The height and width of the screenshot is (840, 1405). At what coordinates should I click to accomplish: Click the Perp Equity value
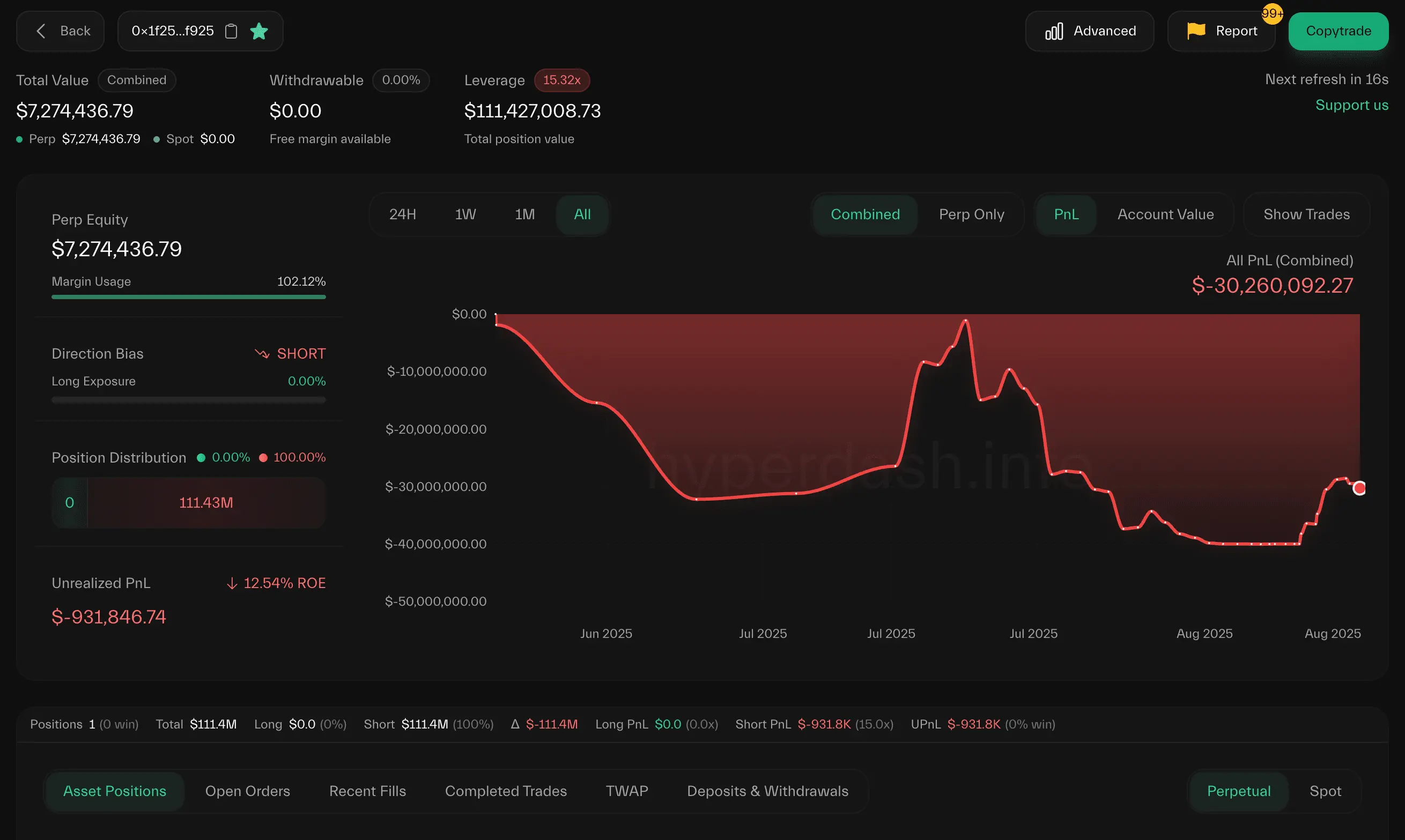[x=116, y=249]
